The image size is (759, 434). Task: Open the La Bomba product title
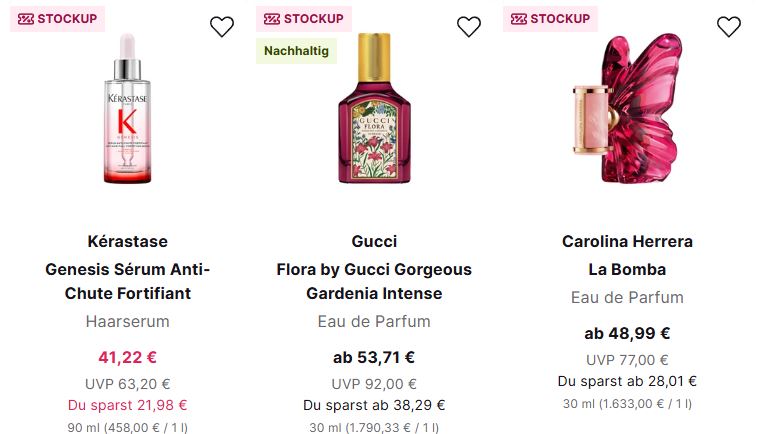pos(627,270)
